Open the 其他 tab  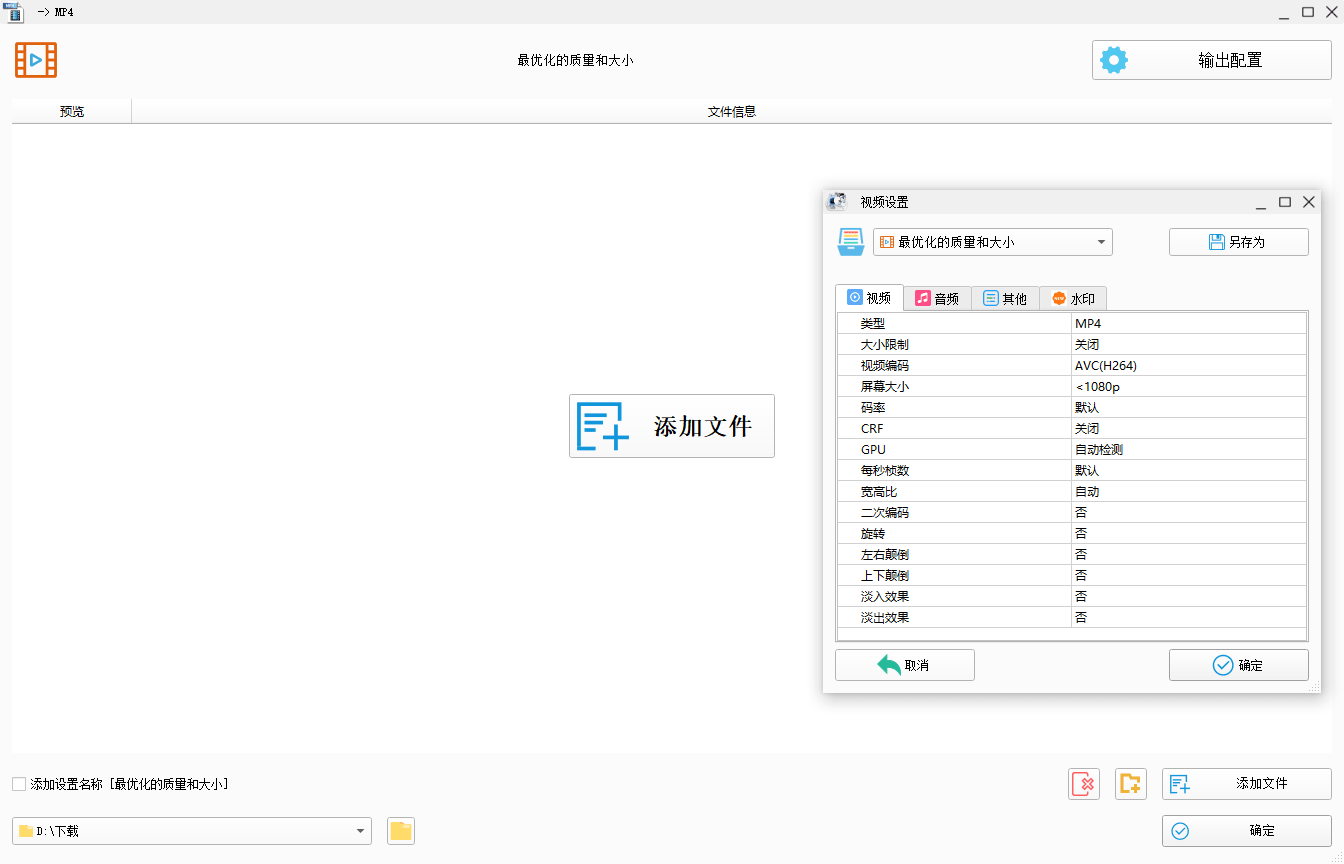click(1005, 298)
